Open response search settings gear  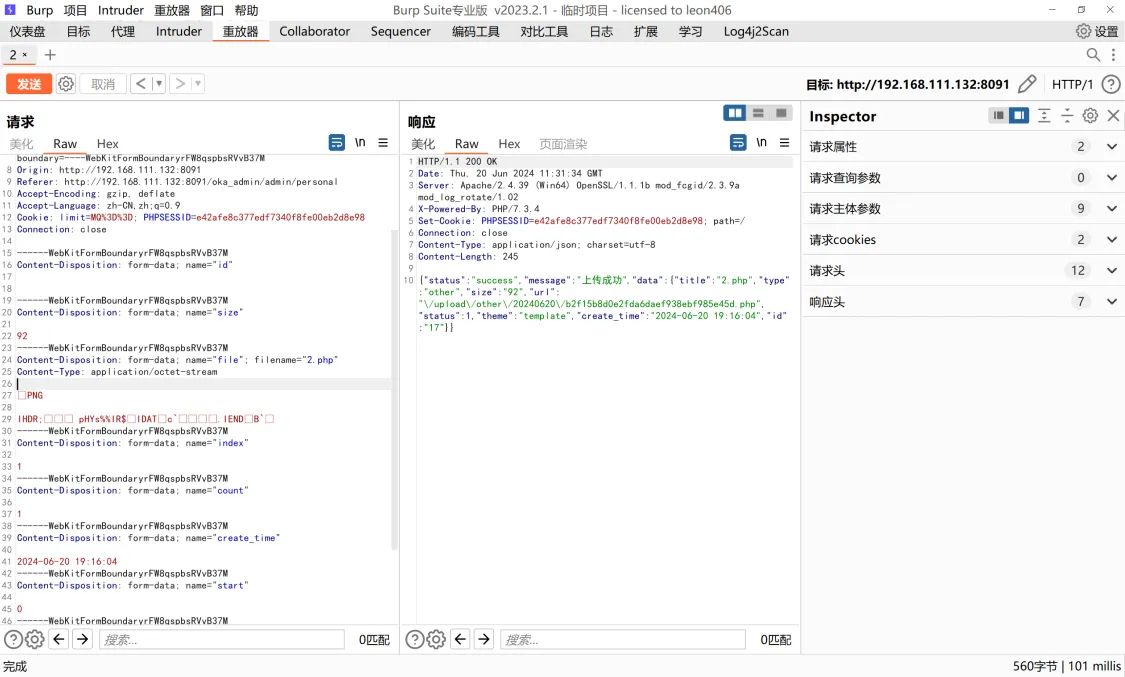tap(436, 639)
